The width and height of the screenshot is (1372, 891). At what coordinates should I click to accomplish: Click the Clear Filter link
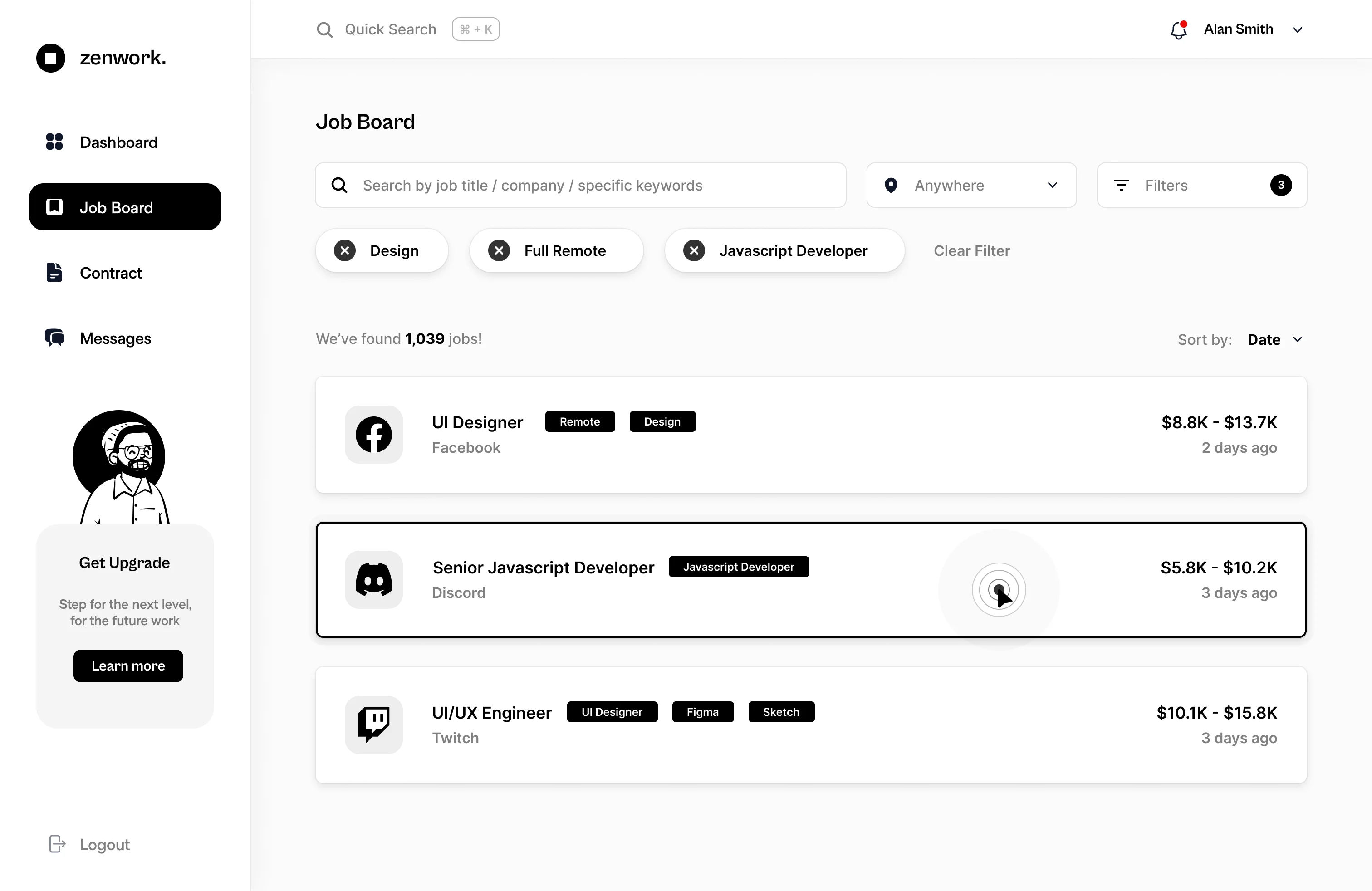(x=971, y=251)
